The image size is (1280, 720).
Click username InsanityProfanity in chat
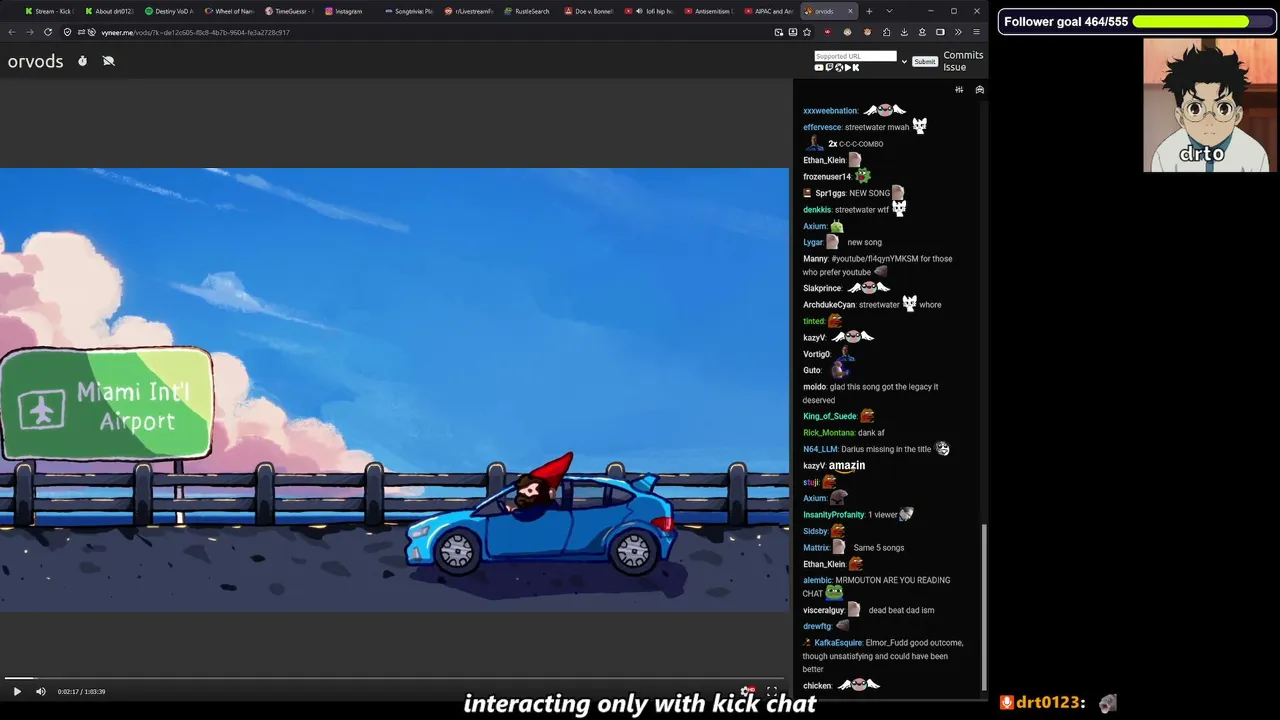click(x=833, y=515)
